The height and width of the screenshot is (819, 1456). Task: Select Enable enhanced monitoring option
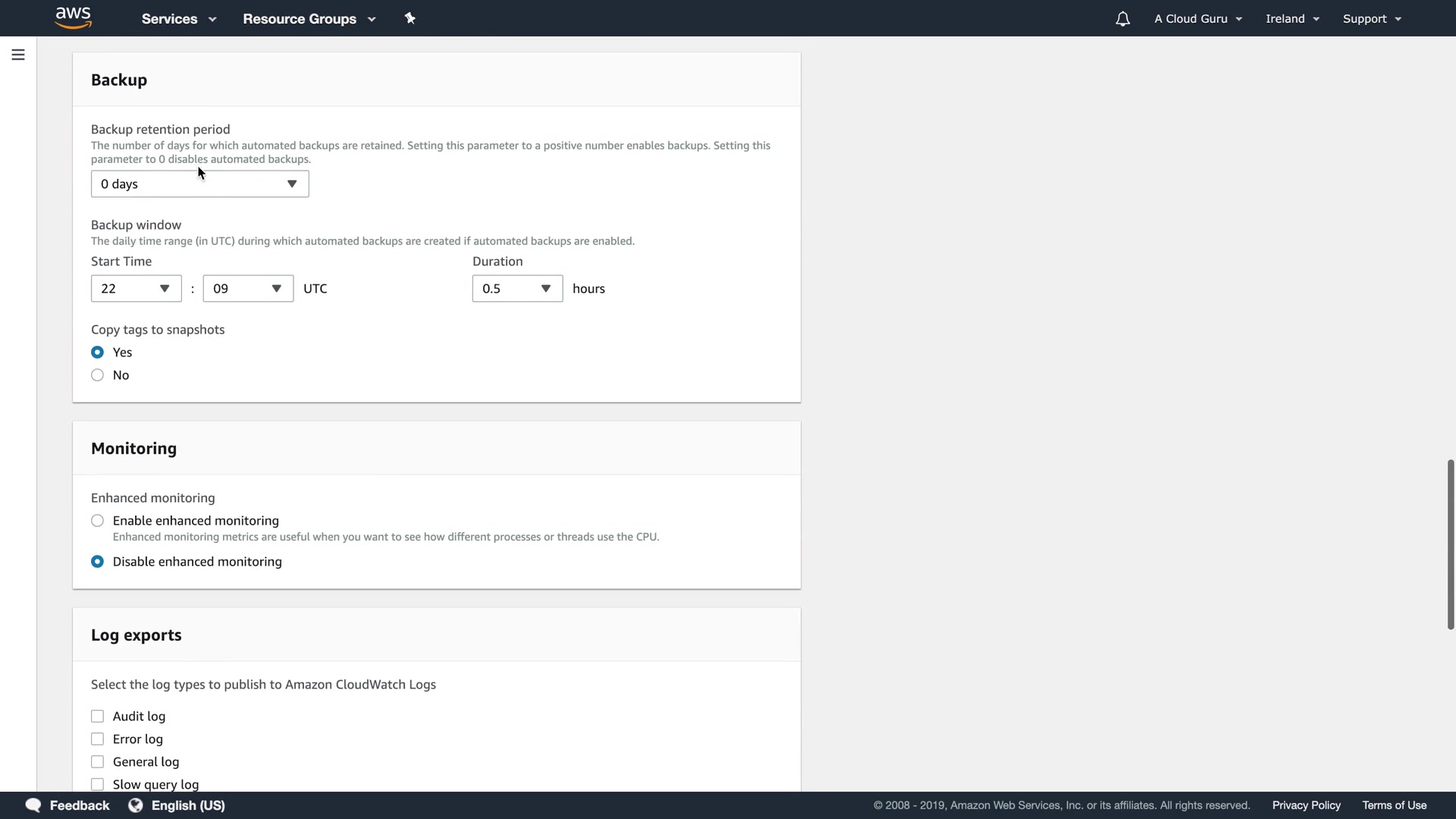coord(97,521)
